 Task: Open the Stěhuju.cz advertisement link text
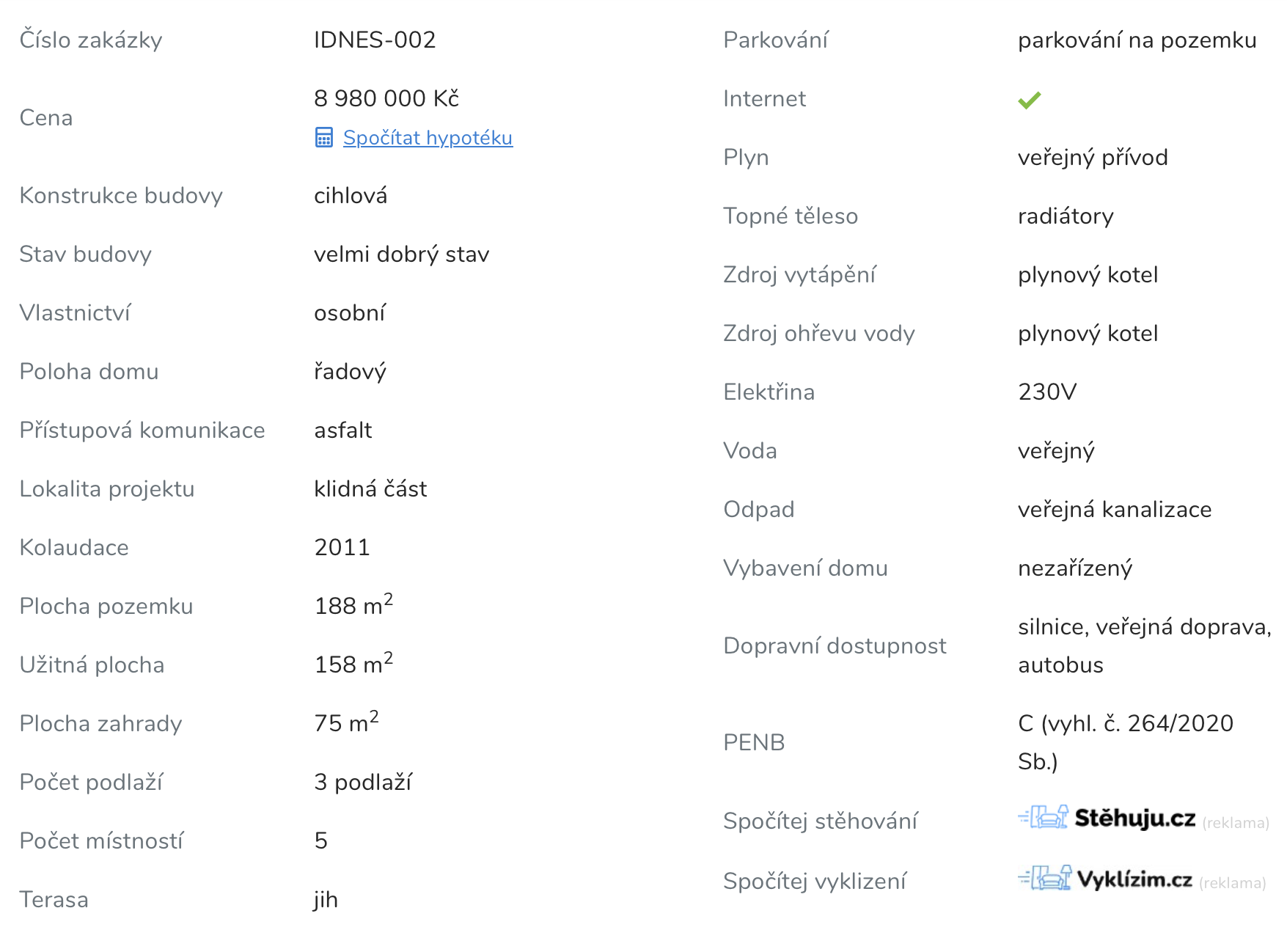pos(1134,818)
